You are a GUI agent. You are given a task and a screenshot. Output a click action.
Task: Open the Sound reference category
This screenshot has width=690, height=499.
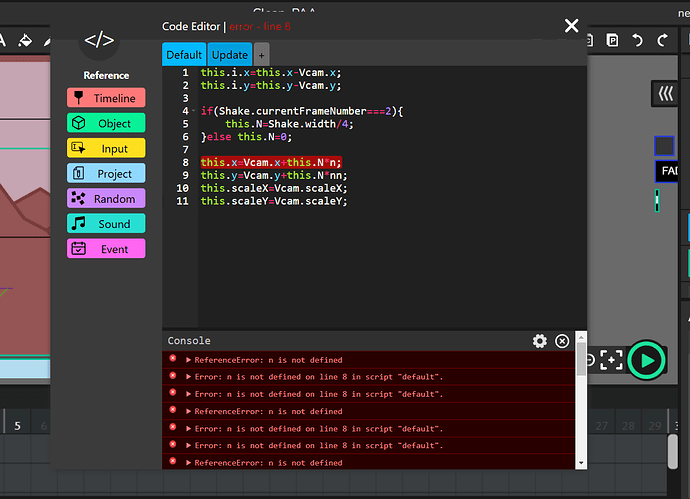point(106,224)
